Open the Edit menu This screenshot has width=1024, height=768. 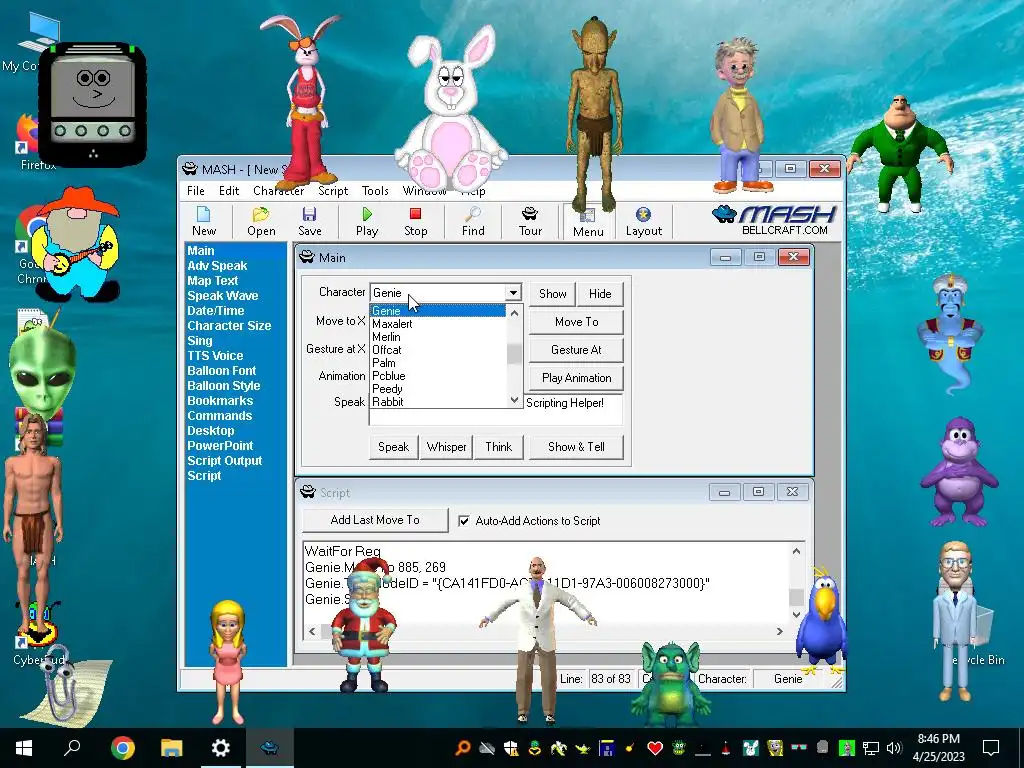(x=229, y=191)
